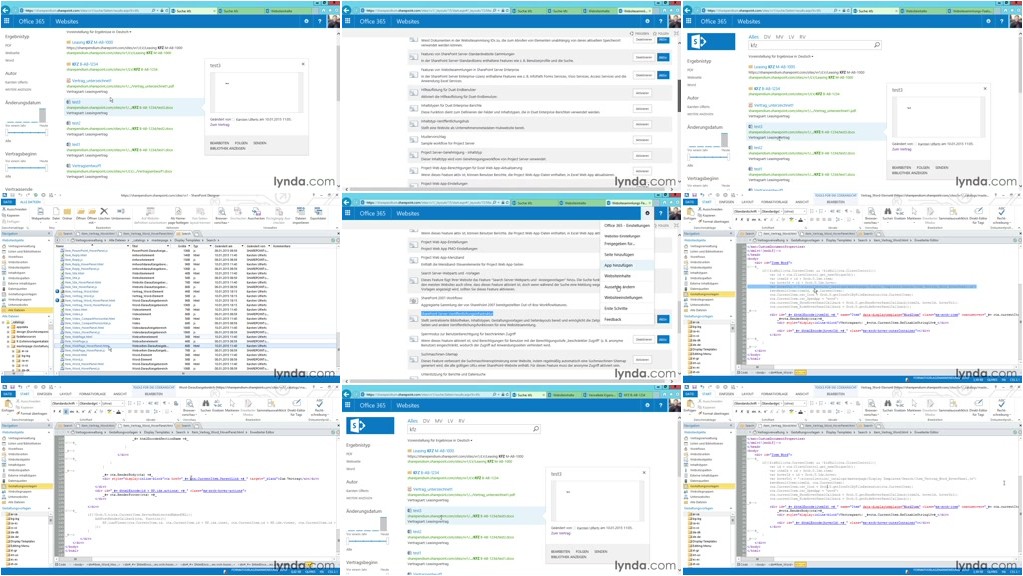Open results language dropdown in top-right screenshot
Image resolution: width=1023 pixels, height=576 pixels.
[x=780, y=56]
